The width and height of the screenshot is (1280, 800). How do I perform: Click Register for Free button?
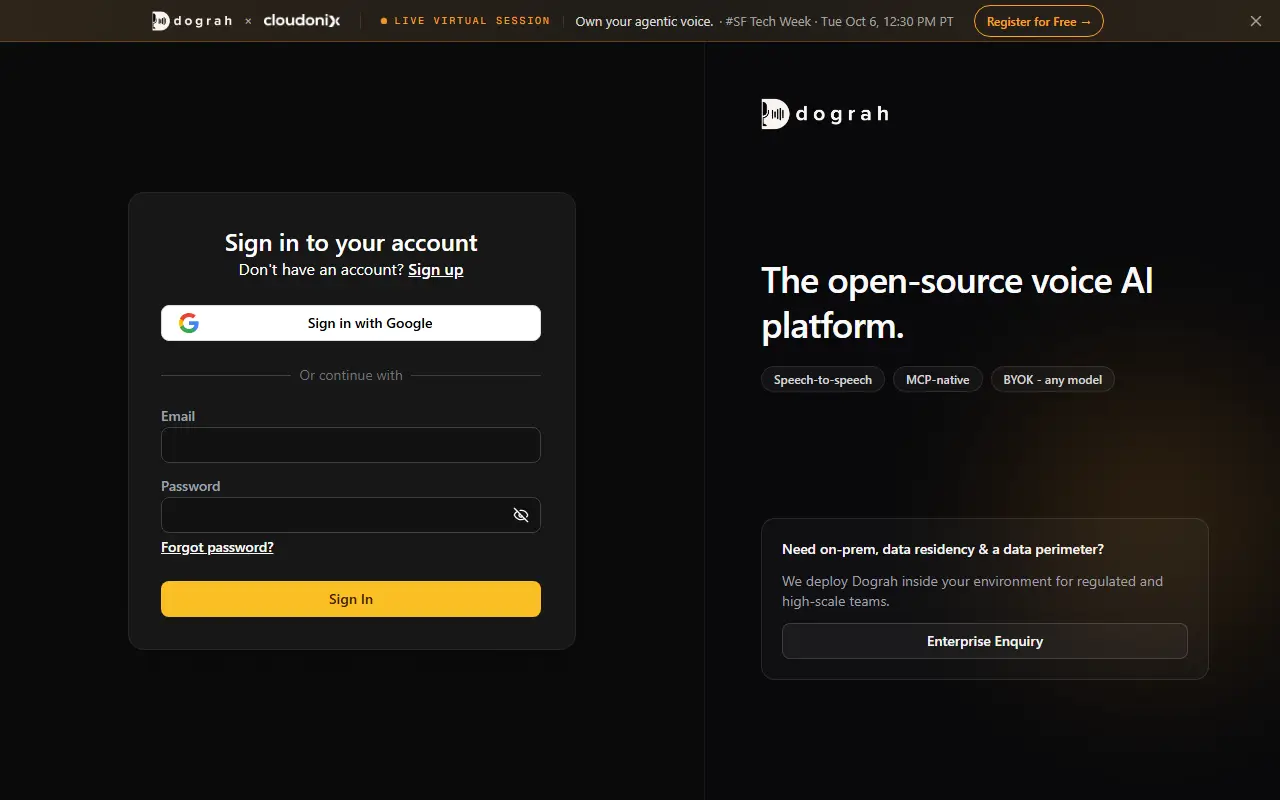[1039, 21]
